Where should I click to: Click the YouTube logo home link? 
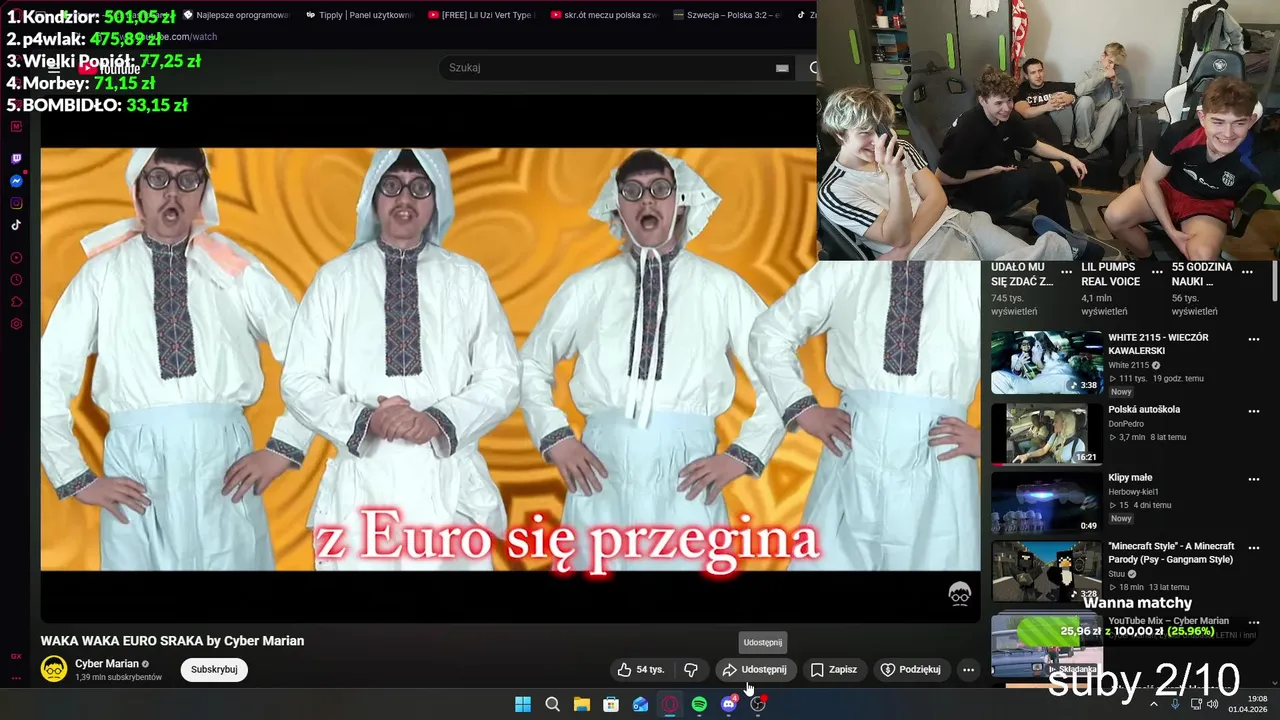click(x=110, y=68)
